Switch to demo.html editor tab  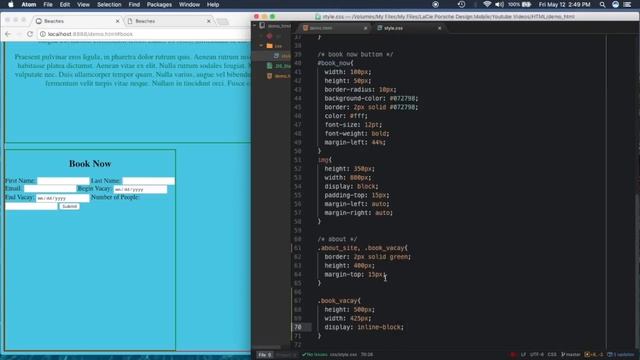coord(333,28)
